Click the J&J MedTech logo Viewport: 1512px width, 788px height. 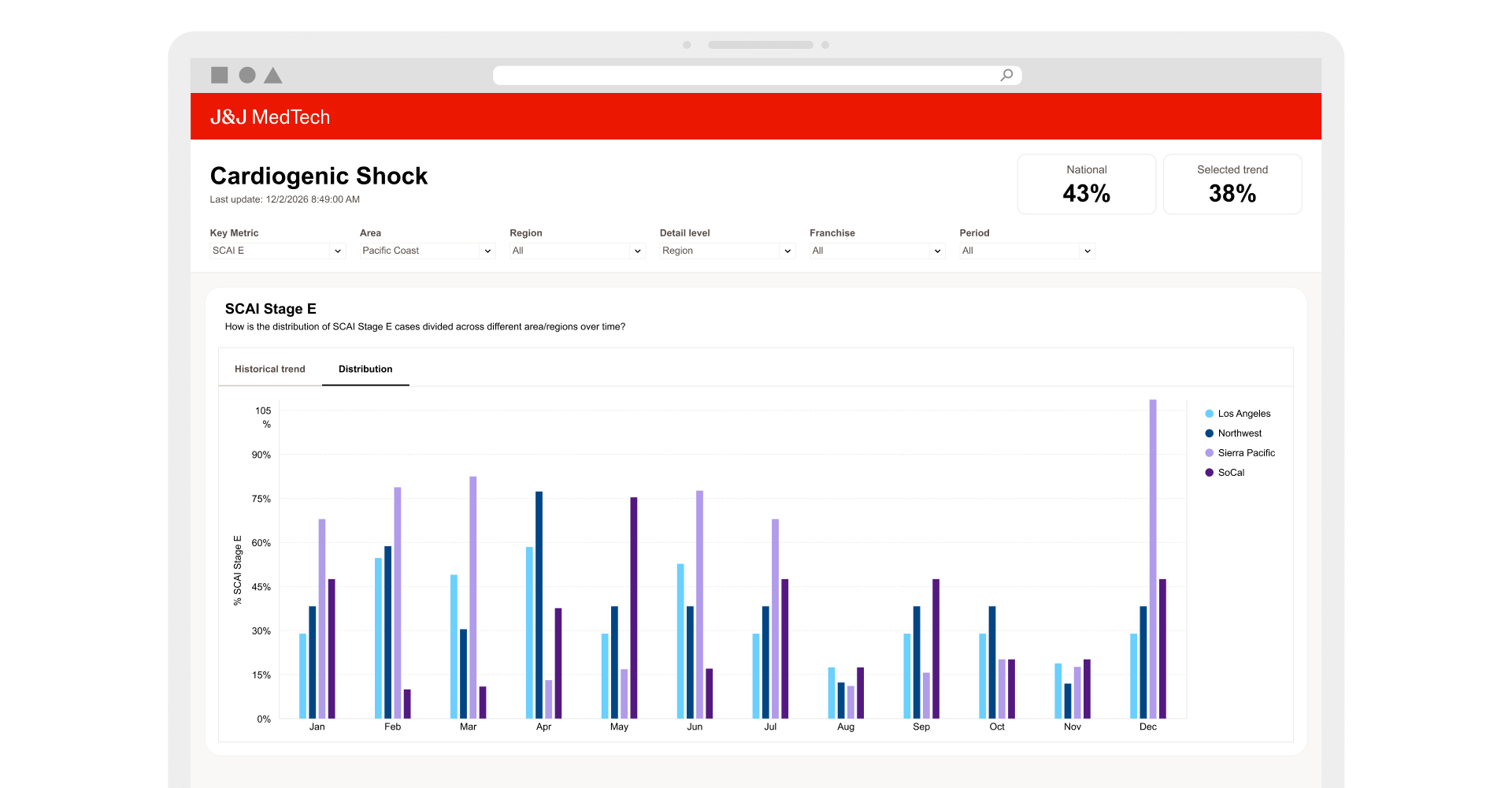tap(270, 117)
